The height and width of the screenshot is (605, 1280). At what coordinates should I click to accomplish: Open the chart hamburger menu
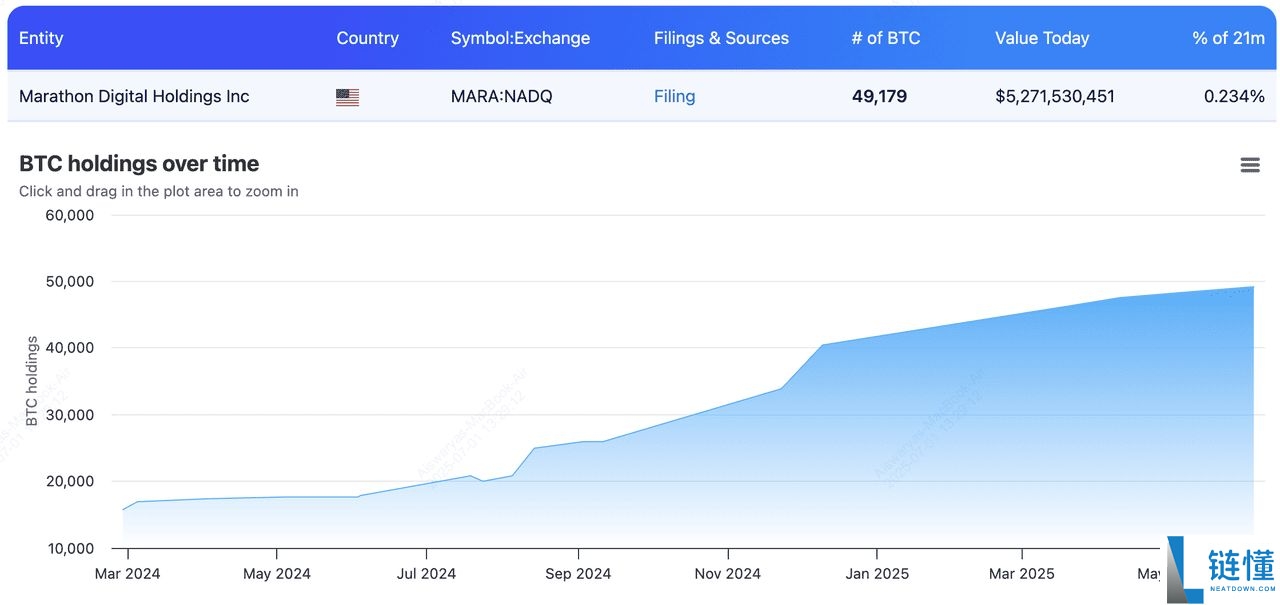1249,165
